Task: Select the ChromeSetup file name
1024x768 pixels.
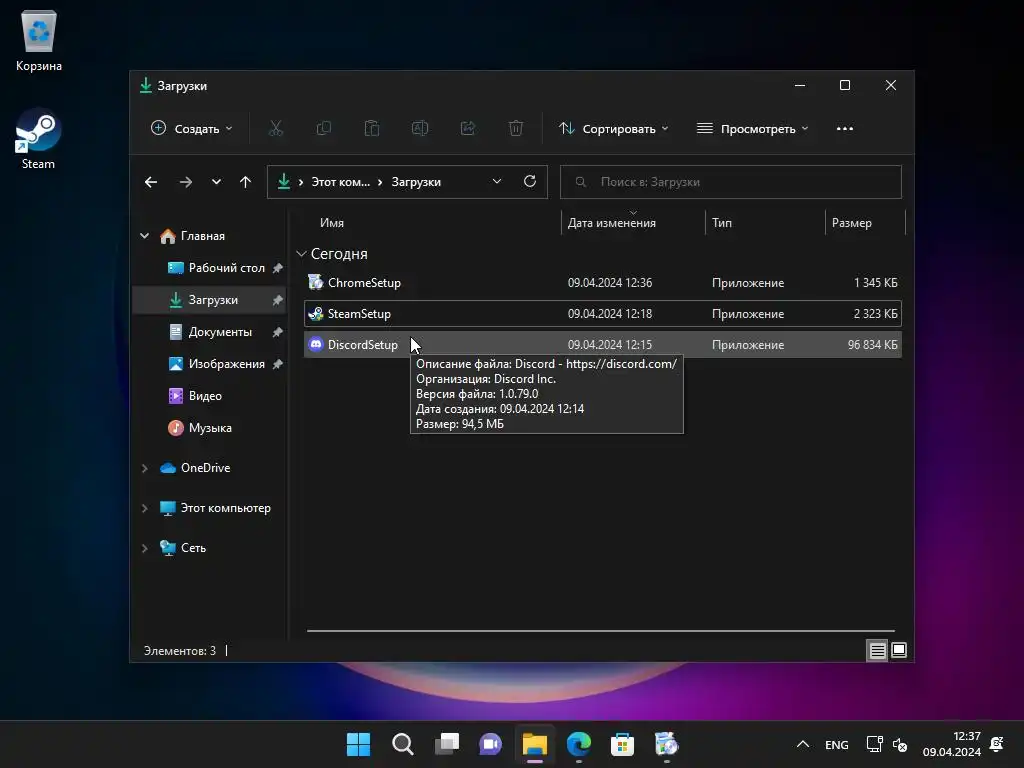Action: tap(364, 283)
